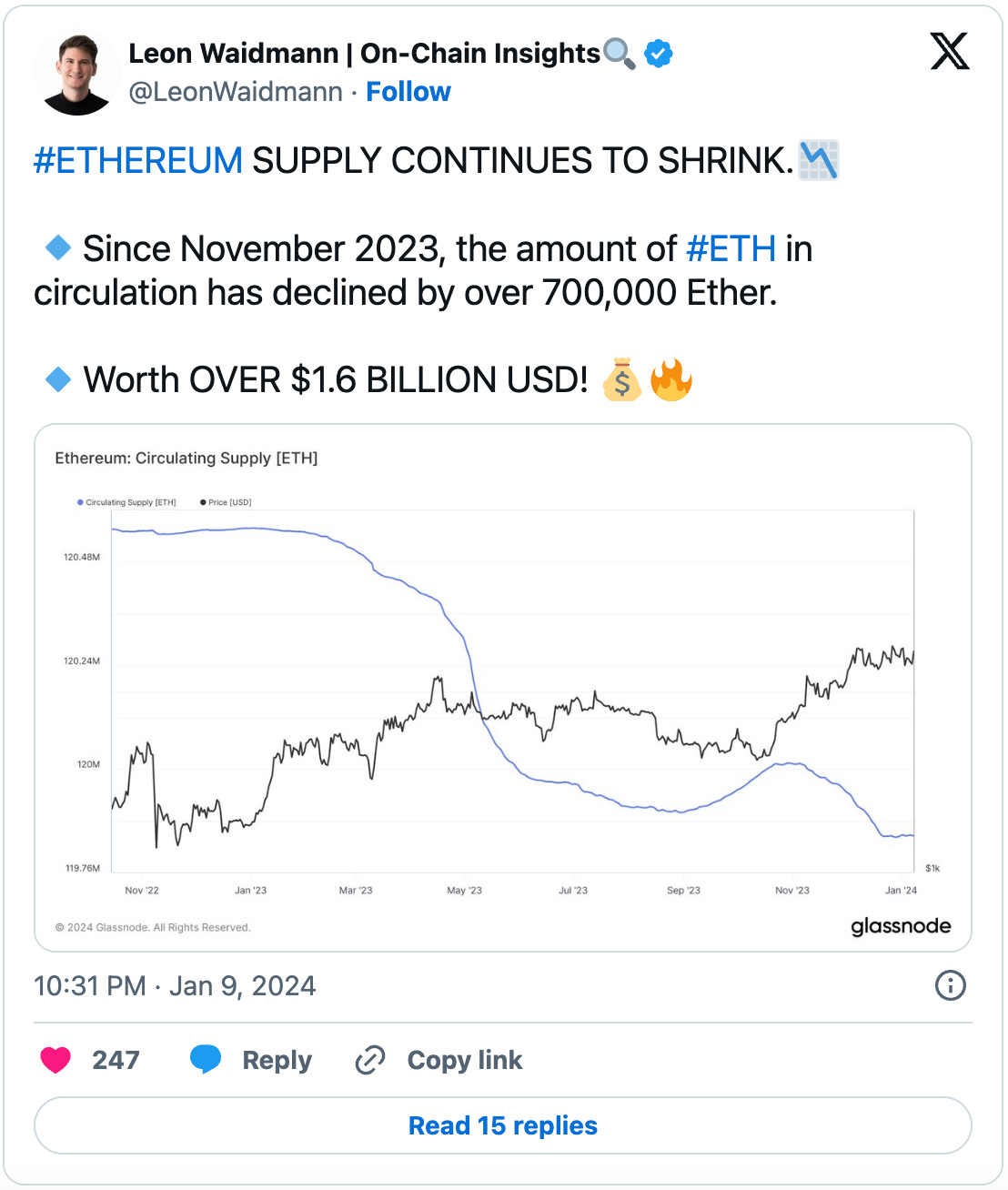
Task: Click the copy link chain icon
Action: tap(370, 1060)
